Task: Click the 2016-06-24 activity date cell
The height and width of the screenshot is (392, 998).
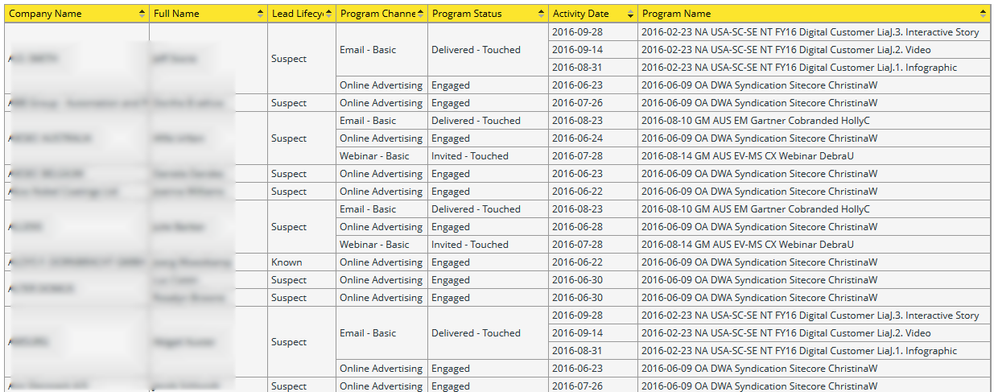Action: (593, 138)
